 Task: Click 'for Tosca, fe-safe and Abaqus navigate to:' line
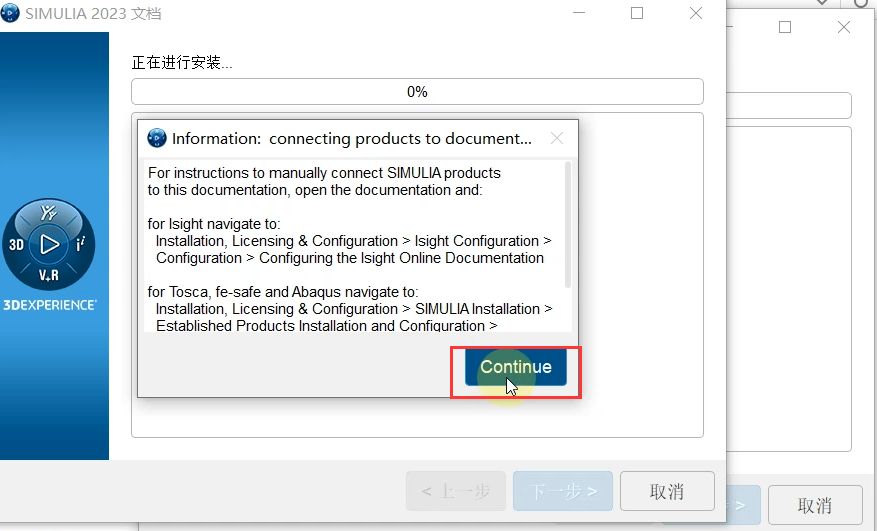tap(282, 292)
